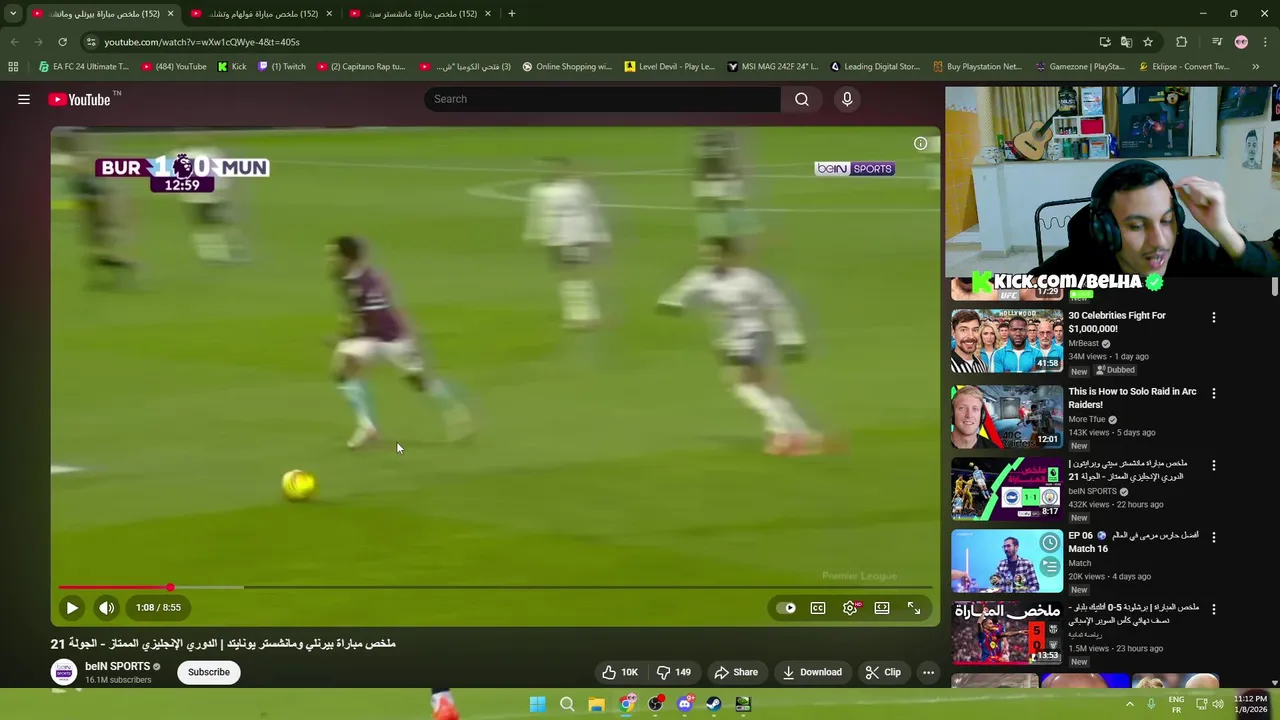Open Windows Start menu
This screenshot has width=1280, height=720.
[x=537, y=704]
